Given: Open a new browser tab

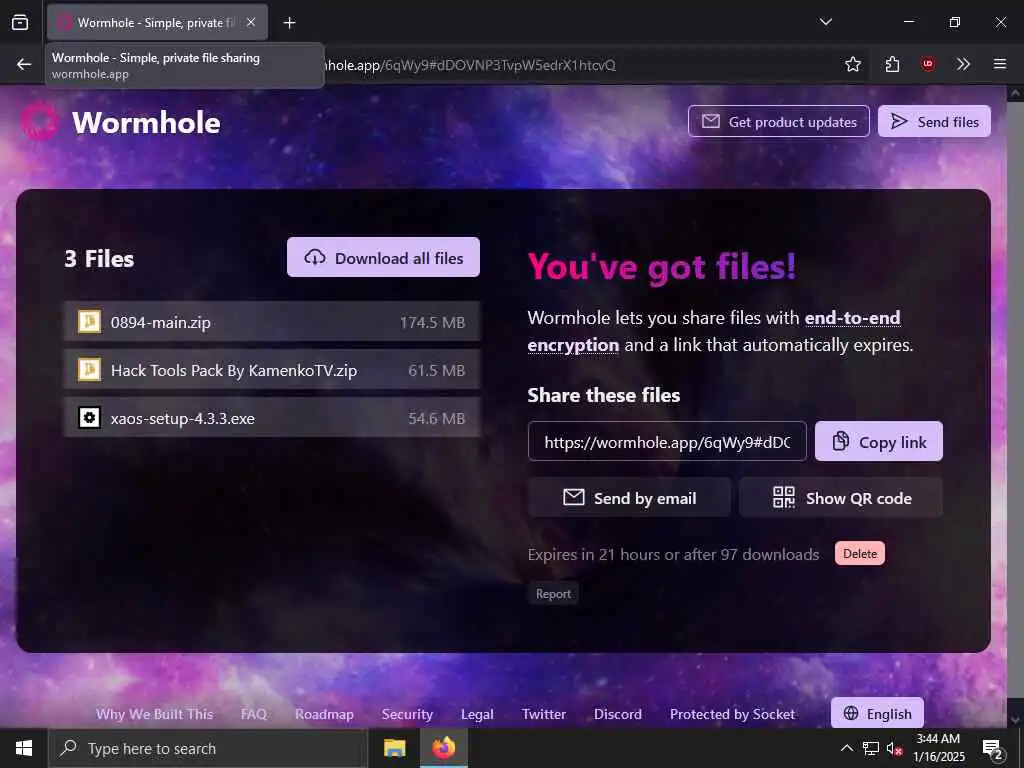Looking at the screenshot, I should 289,23.
